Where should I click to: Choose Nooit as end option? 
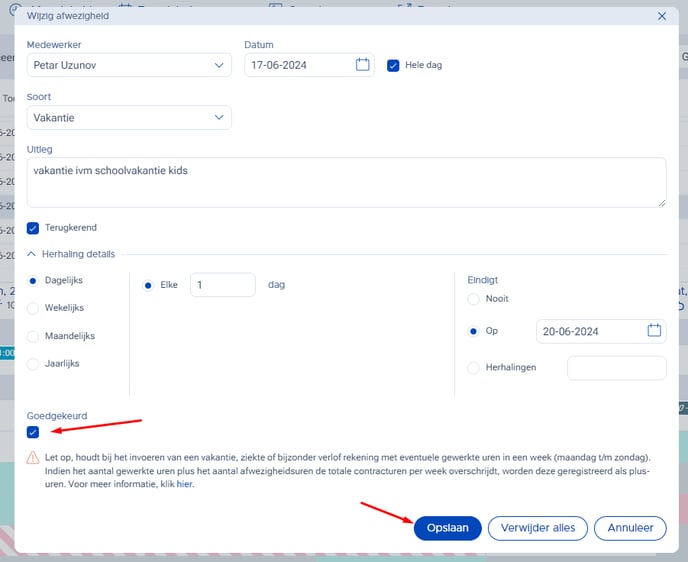473,299
